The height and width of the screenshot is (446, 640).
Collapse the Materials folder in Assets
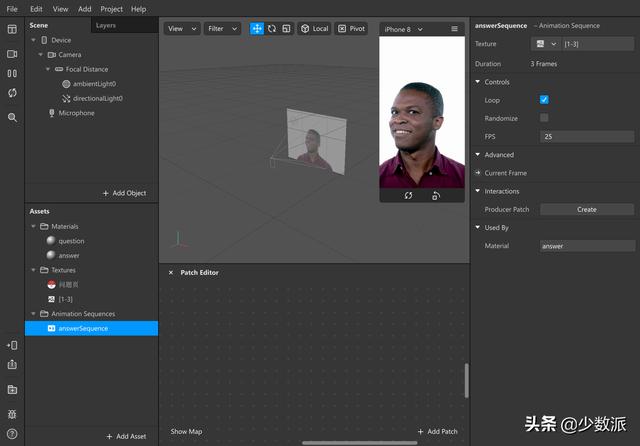[x=32, y=227]
